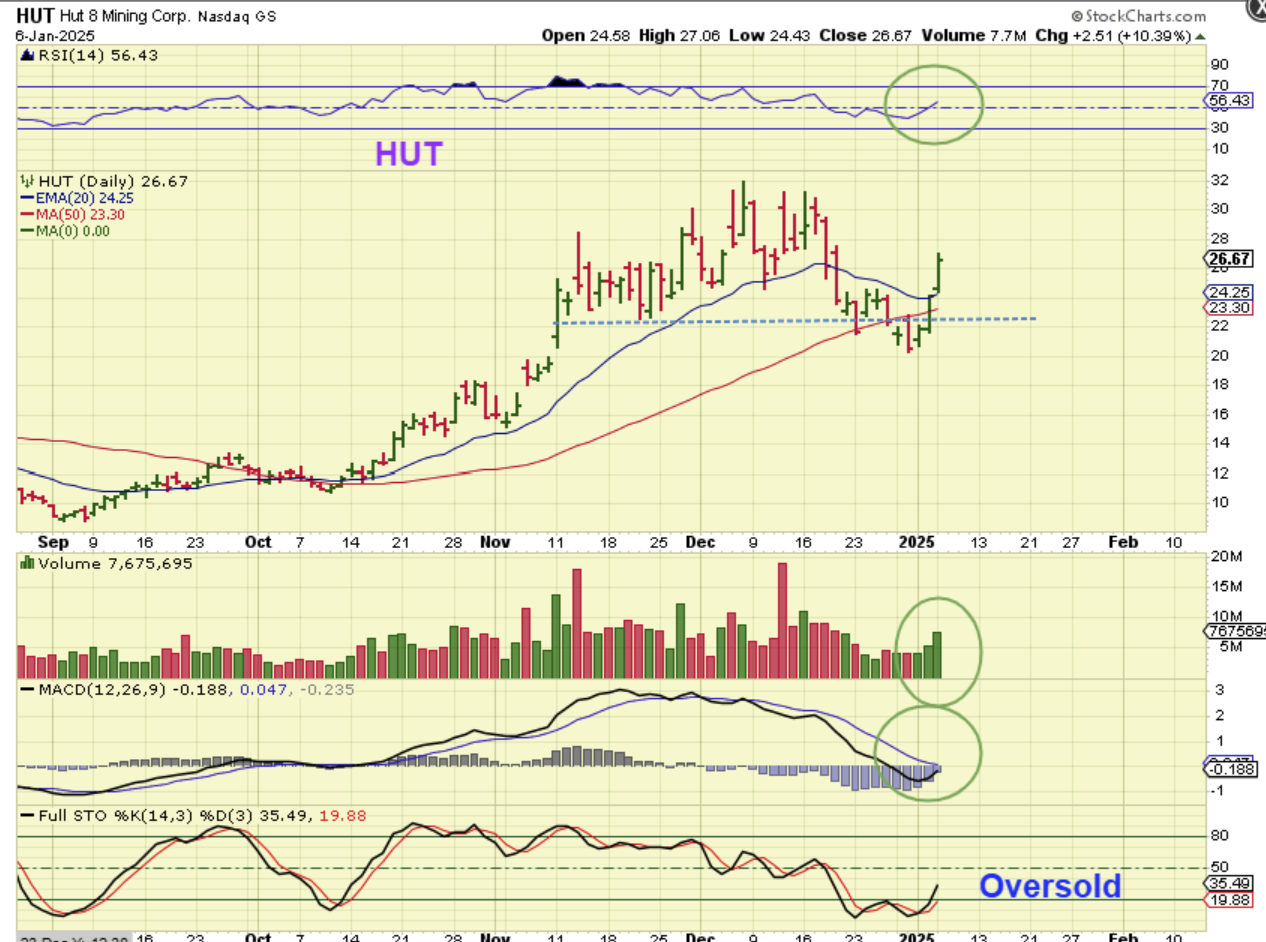Select the Volume 7,675,695 panel legend
This screenshot has height=942, width=1266.
point(106,563)
